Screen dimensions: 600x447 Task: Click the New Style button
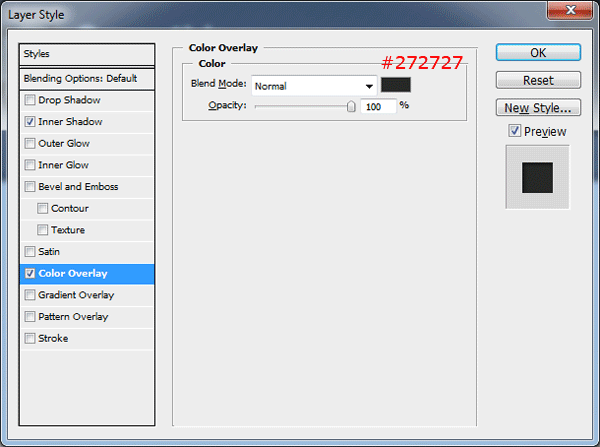[538, 108]
